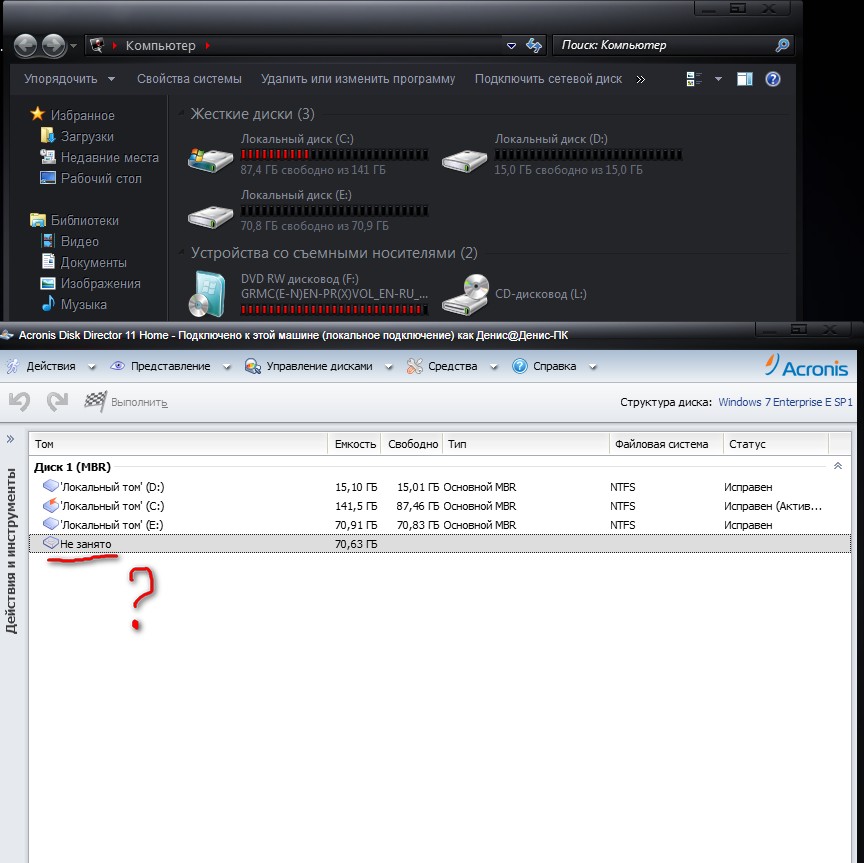
Task: Sort volumes by the Статус column header
Action: click(x=775, y=444)
